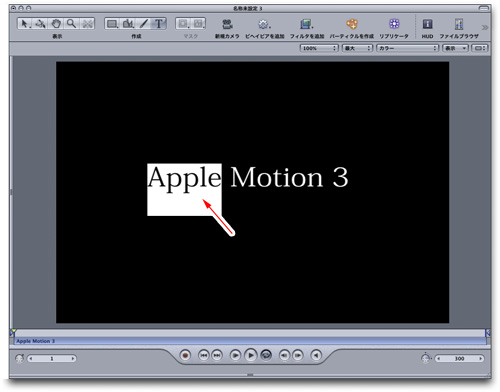Open the 表示 view options dropdown

(455, 48)
